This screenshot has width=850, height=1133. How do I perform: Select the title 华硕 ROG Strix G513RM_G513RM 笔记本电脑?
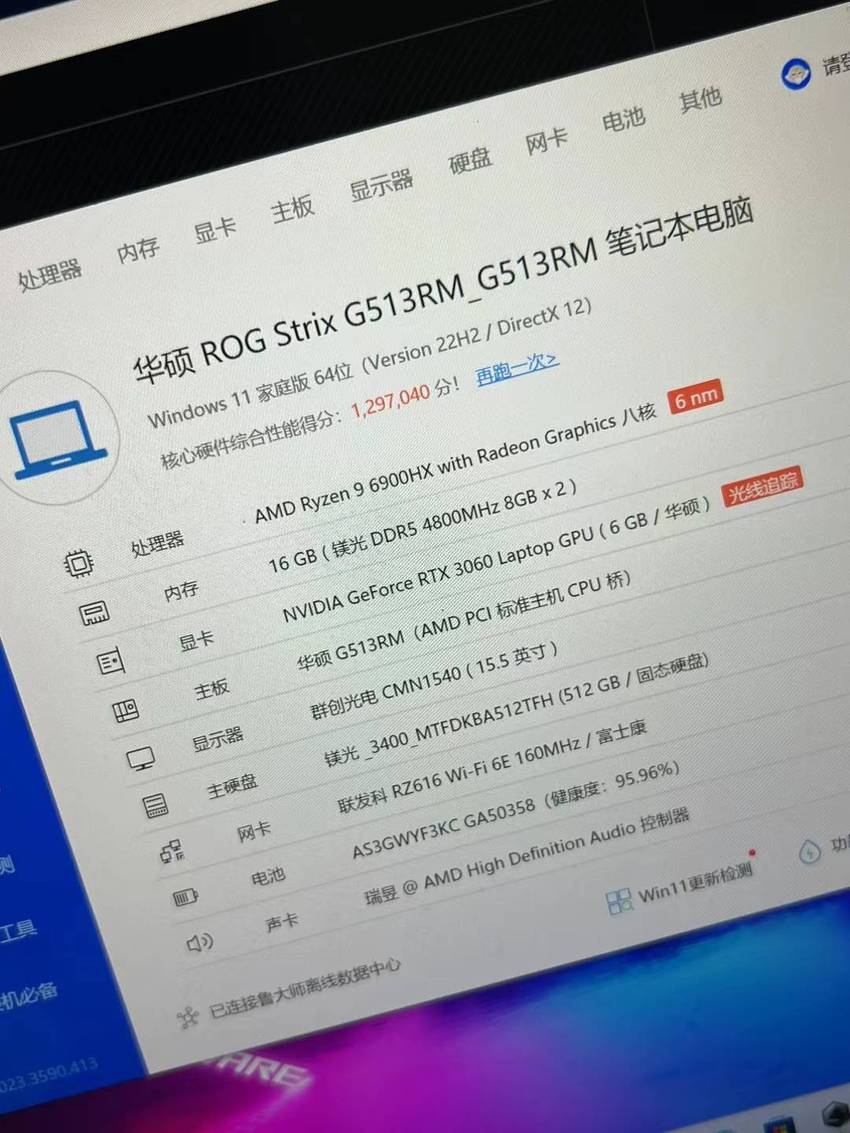443,291
